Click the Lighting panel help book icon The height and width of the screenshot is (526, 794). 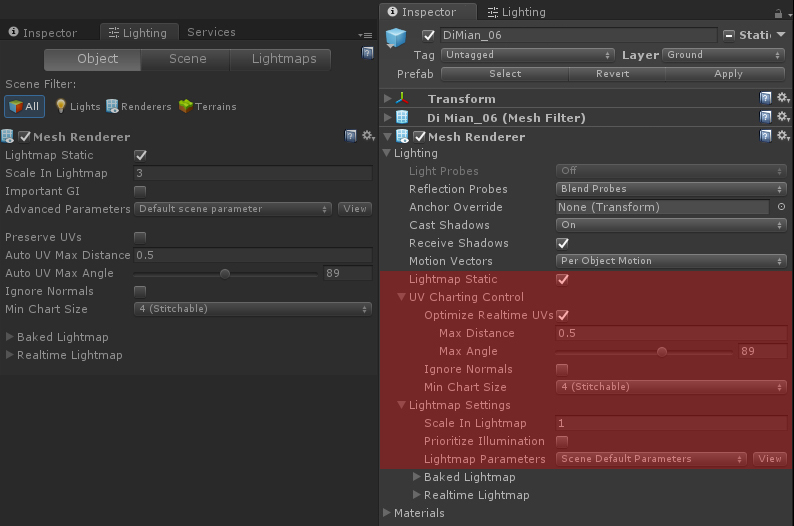coord(368,53)
